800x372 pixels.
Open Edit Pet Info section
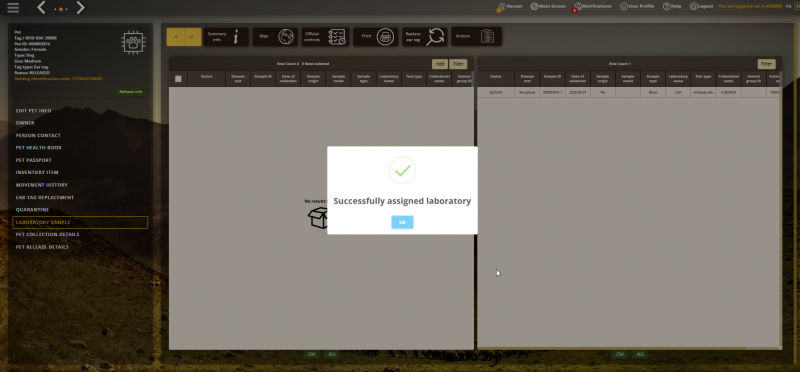(34, 111)
